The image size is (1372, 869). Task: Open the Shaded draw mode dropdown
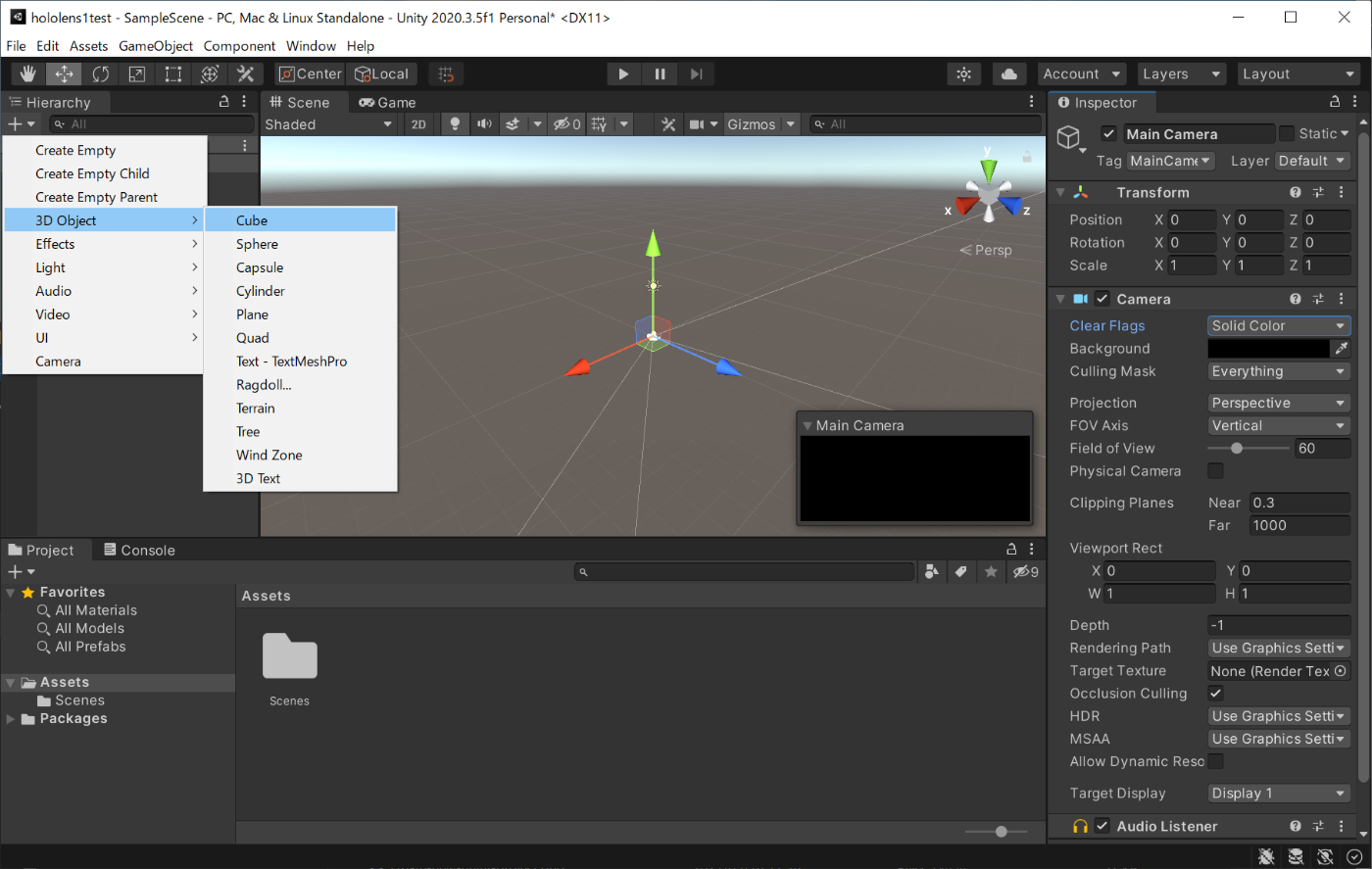click(x=328, y=124)
